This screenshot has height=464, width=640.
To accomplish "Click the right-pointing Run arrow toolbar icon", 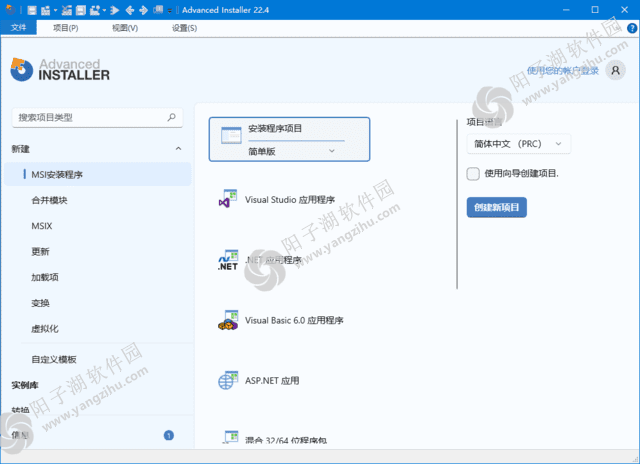I will [115, 10].
